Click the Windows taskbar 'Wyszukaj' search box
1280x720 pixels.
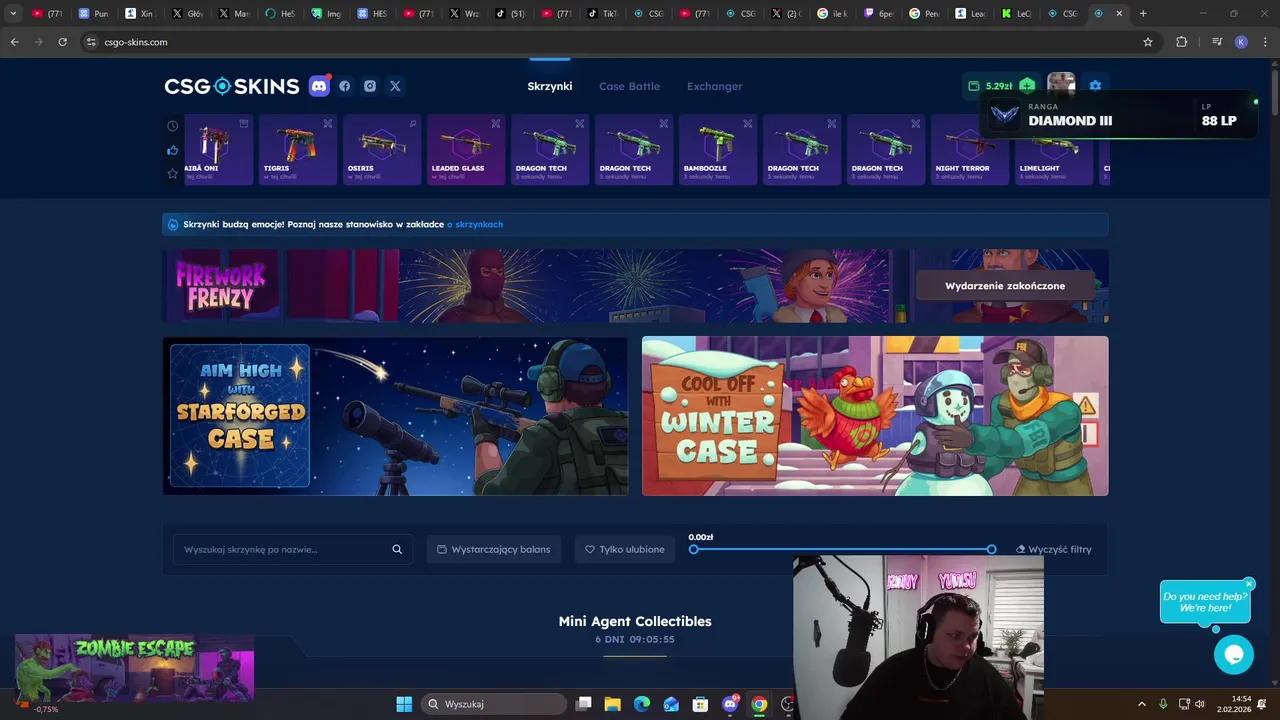(494, 704)
